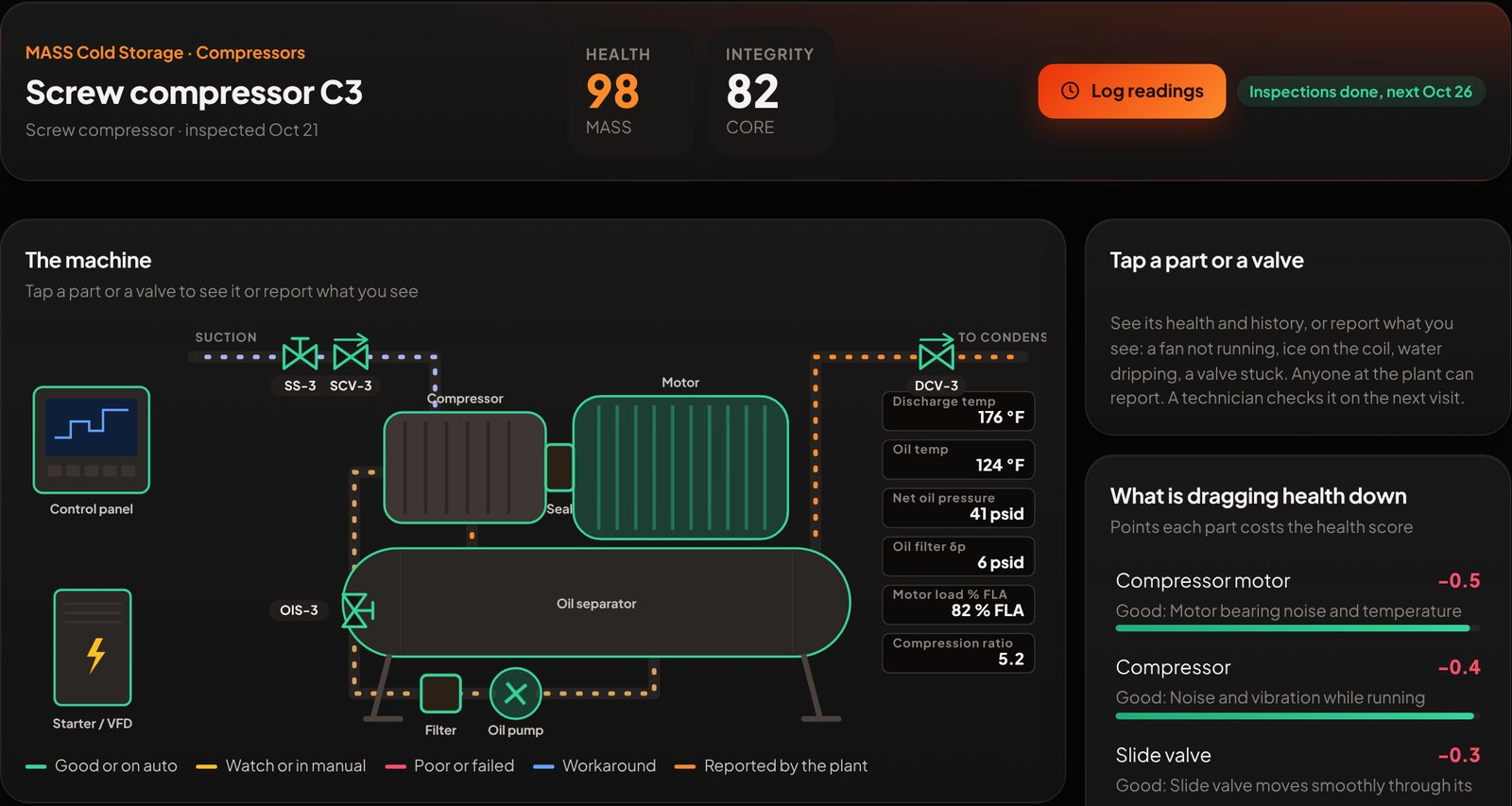This screenshot has height=806, width=1512.
Task: Select the Motor in the diagram
Action: coord(680,468)
